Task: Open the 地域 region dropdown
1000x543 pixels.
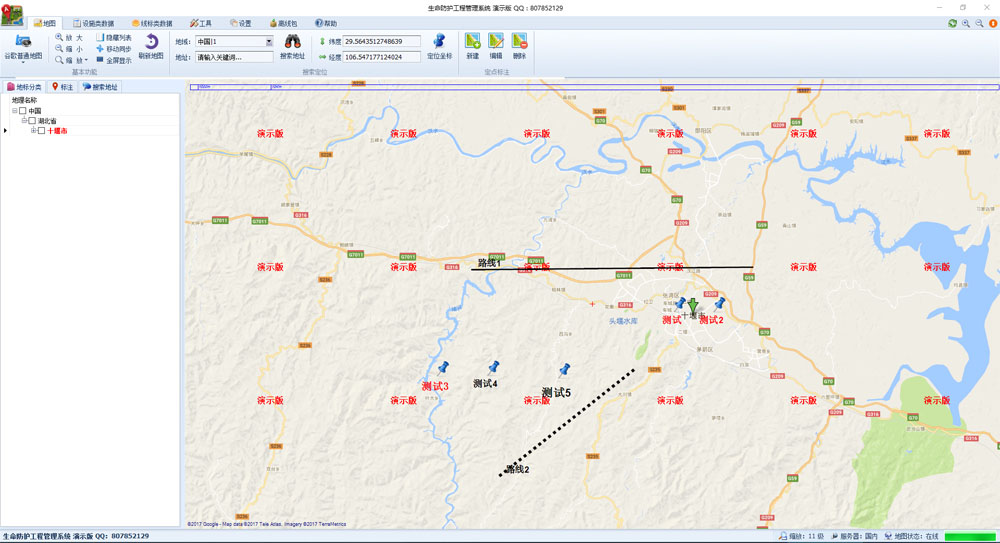Action: [268, 42]
